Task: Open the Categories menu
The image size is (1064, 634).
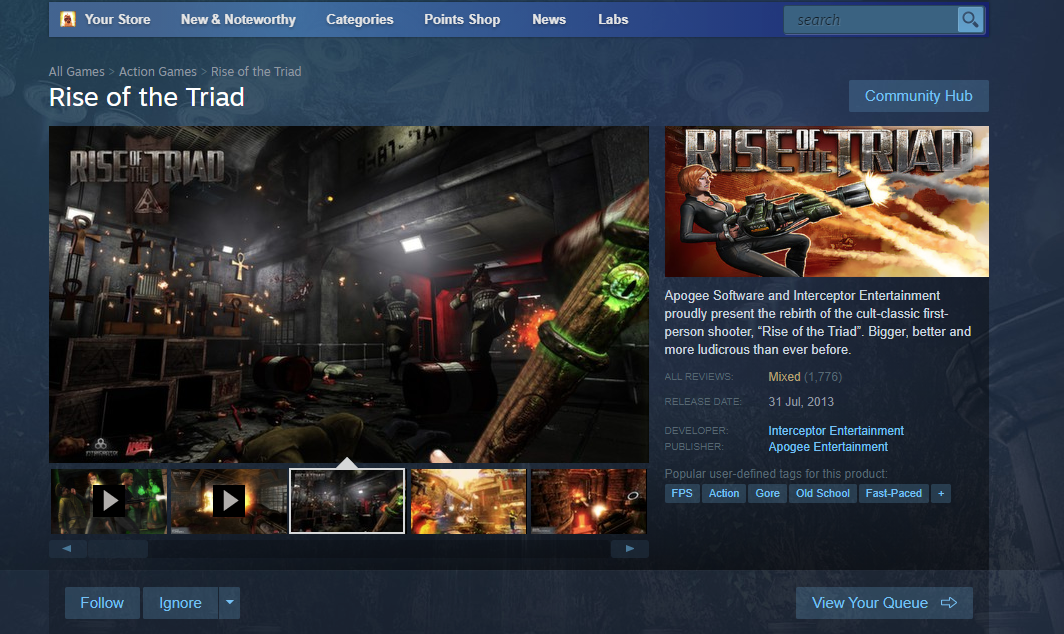Action: pyautogui.click(x=360, y=19)
